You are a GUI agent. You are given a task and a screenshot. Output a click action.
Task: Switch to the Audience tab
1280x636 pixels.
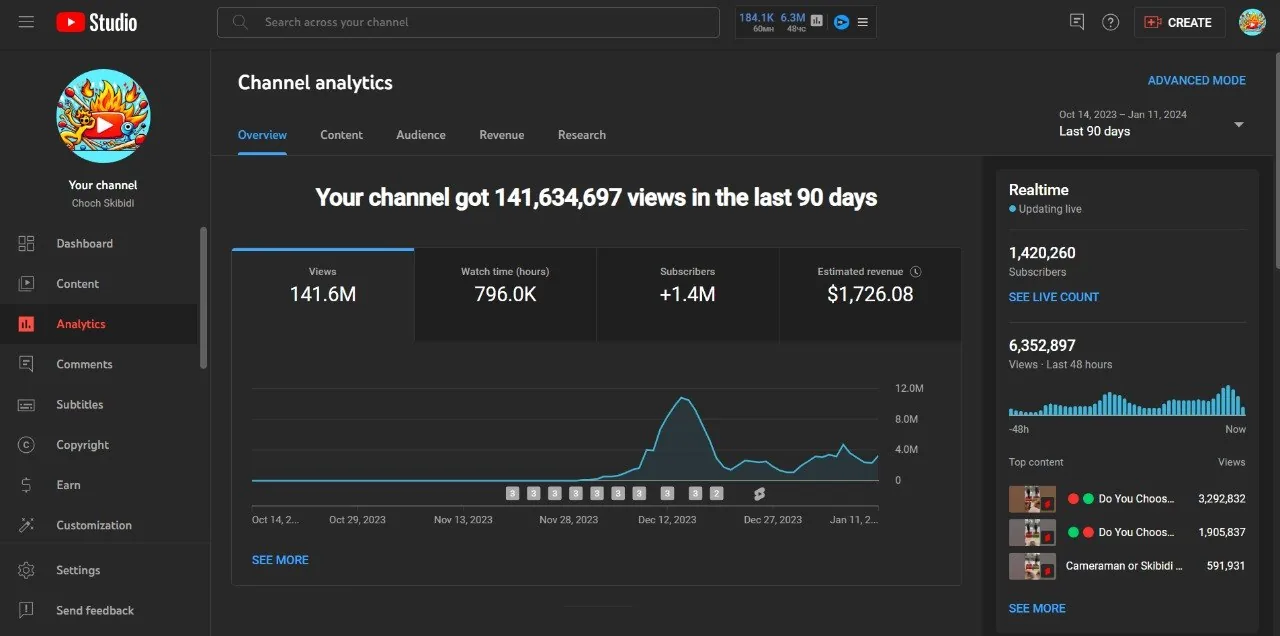[421, 135]
